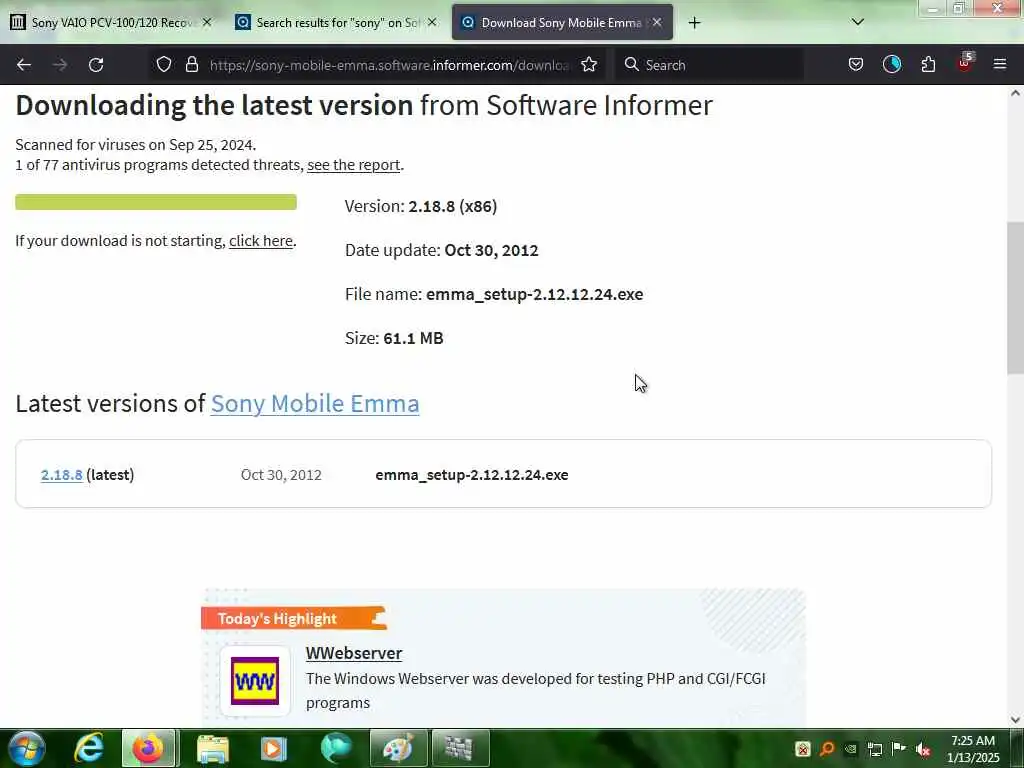The height and width of the screenshot is (768, 1024).
Task: Click the Size 61.1 MB text
Action: [394, 338]
